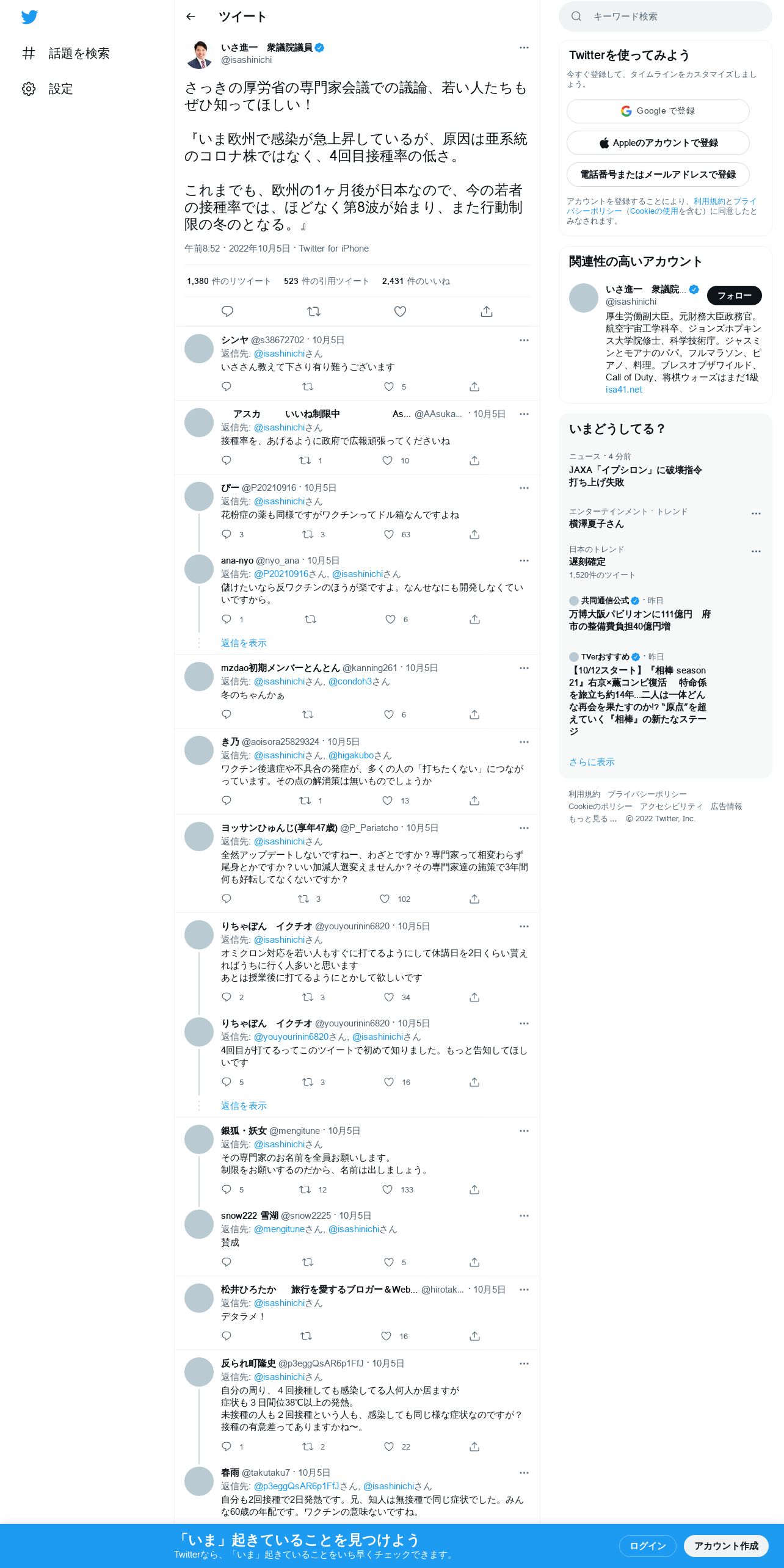The height and width of the screenshot is (1568, 784).
Task: Retweet the main tweet by いさ進一
Action: 314,311
